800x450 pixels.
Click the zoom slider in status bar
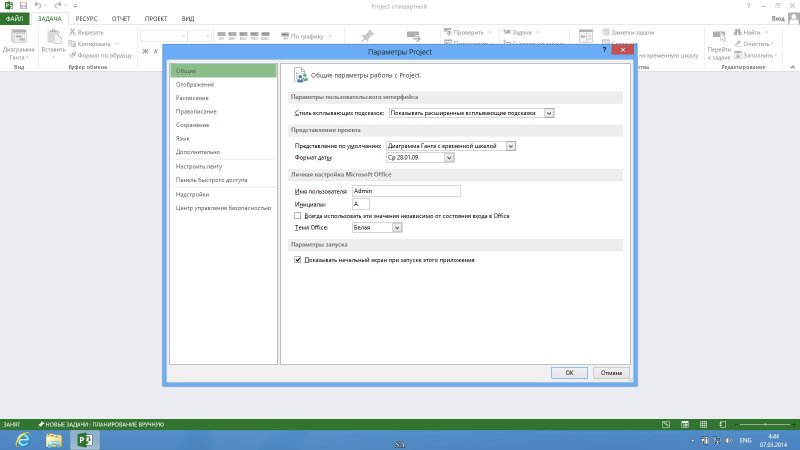[765, 424]
